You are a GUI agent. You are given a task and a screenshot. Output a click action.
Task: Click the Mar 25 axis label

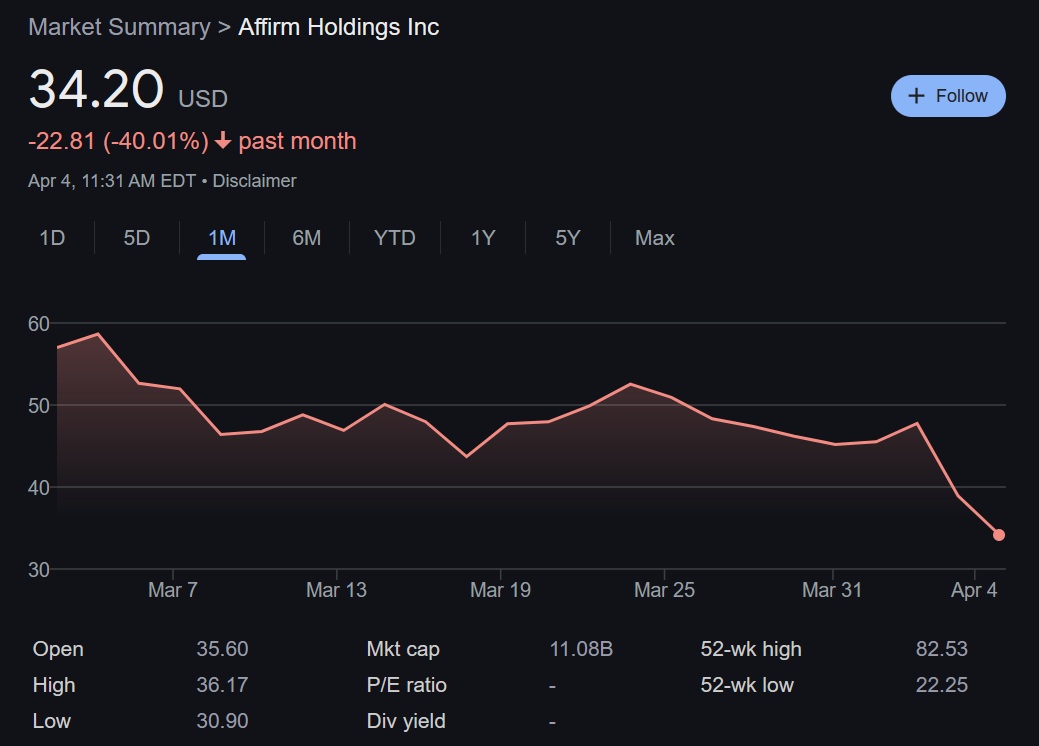click(x=664, y=590)
